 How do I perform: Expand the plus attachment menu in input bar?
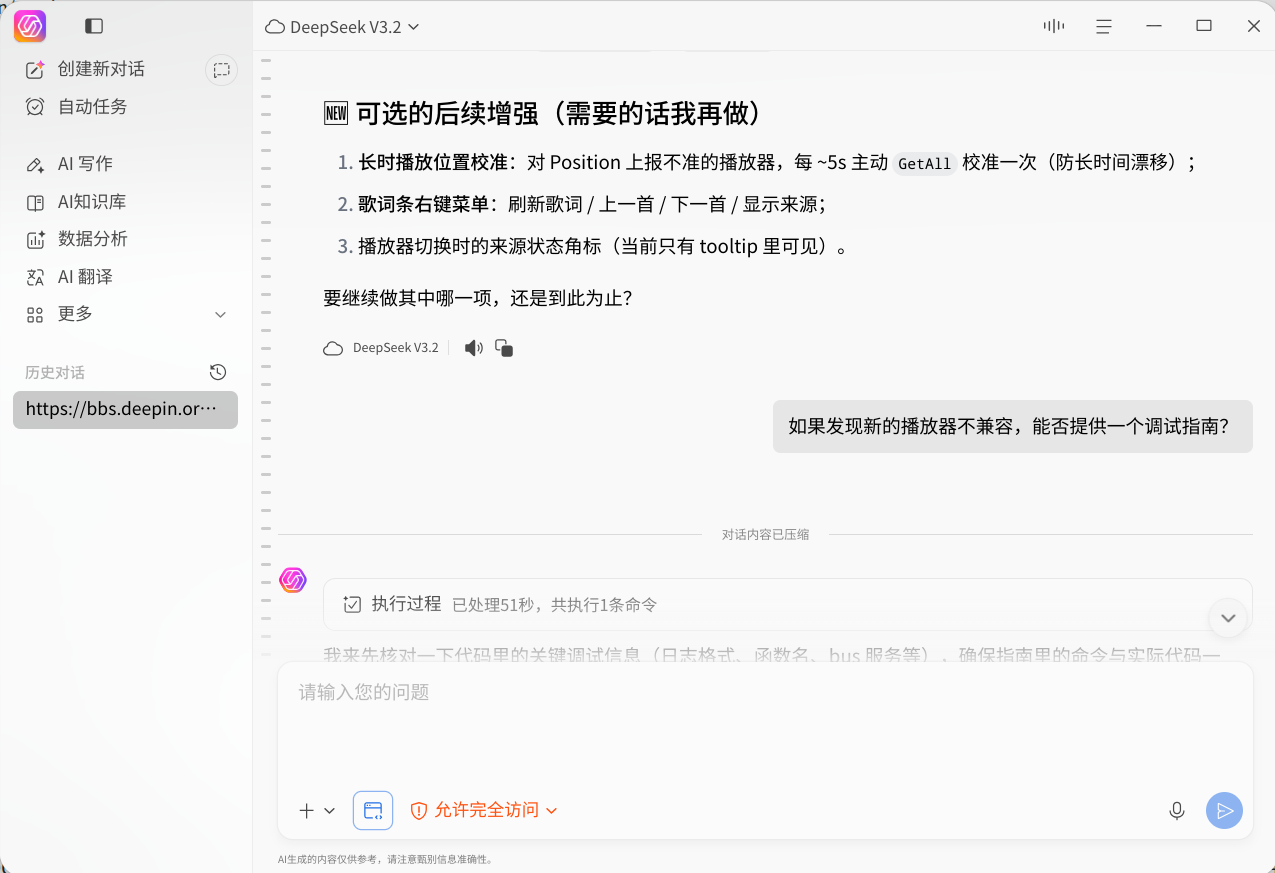pyautogui.click(x=316, y=811)
